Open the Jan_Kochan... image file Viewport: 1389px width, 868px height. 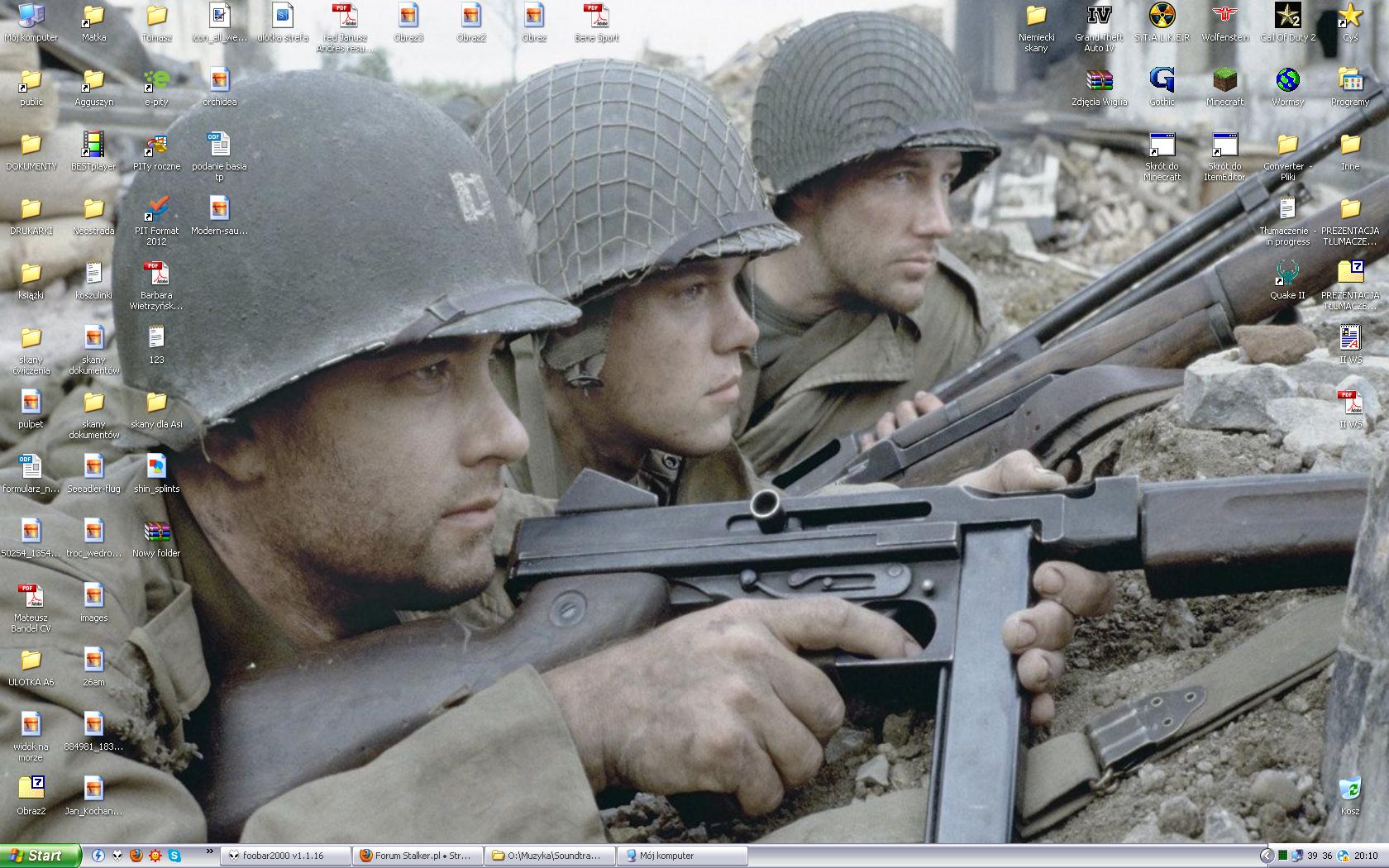pos(93,796)
